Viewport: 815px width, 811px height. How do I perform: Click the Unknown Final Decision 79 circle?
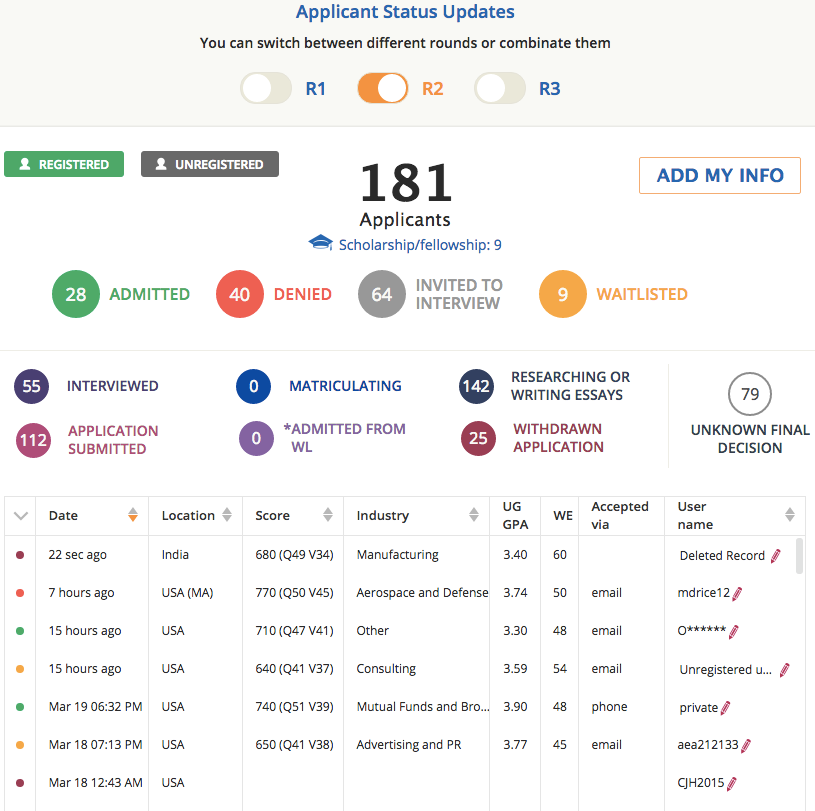point(750,394)
